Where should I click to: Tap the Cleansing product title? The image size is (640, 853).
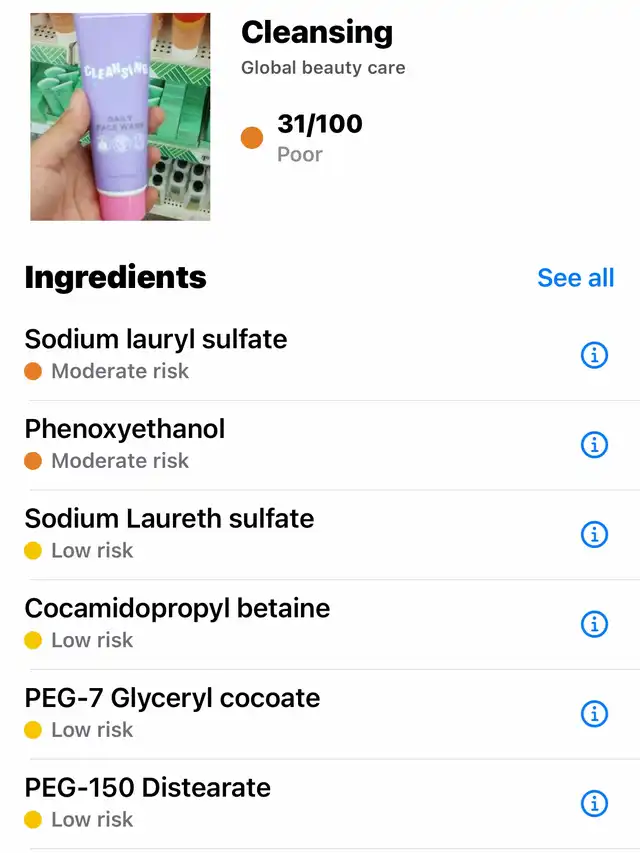[x=317, y=33]
